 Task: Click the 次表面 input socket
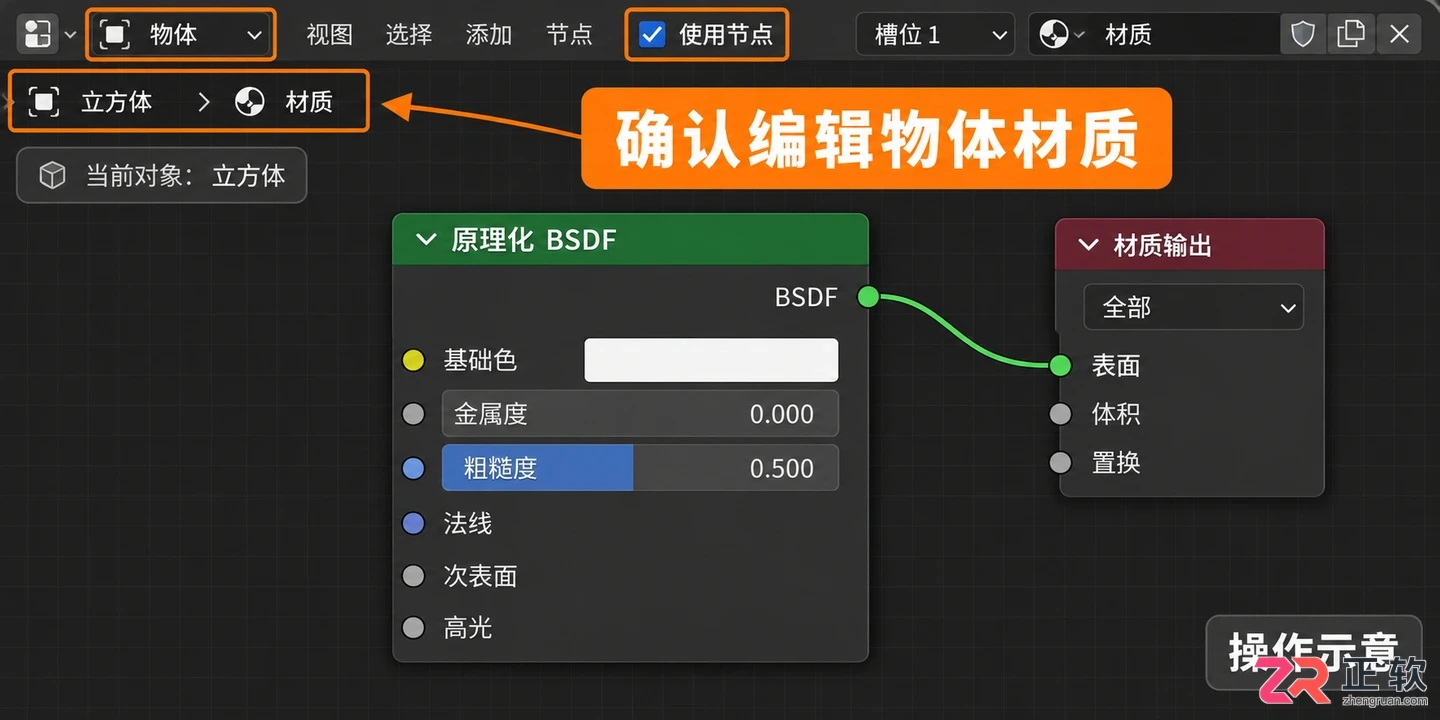413,576
